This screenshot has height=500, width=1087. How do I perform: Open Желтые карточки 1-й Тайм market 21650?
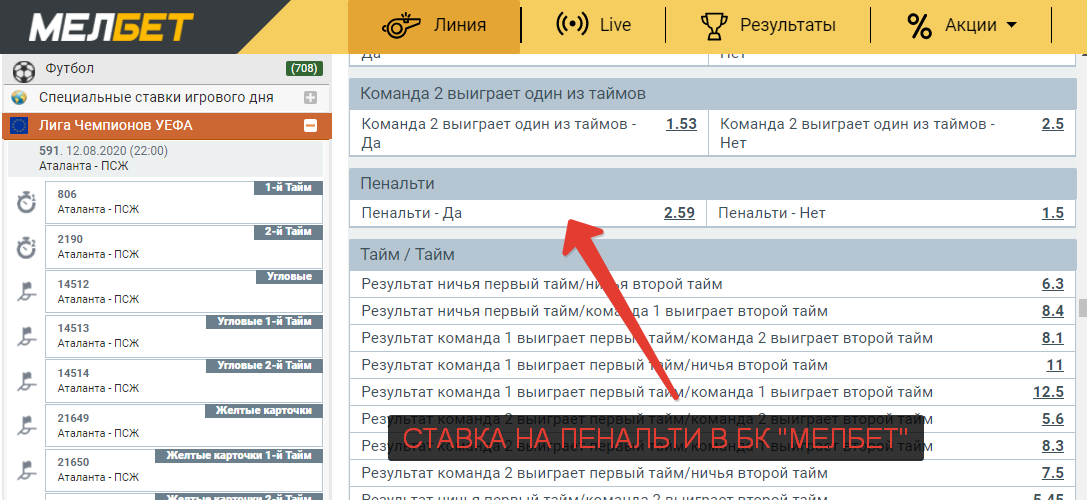tap(184, 469)
